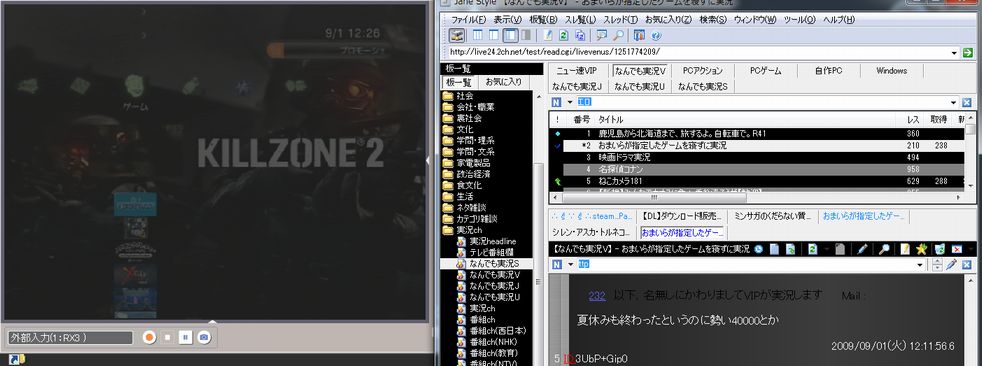Click the pencil write-reply icon in thread toolbar

click(x=862, y=249)
